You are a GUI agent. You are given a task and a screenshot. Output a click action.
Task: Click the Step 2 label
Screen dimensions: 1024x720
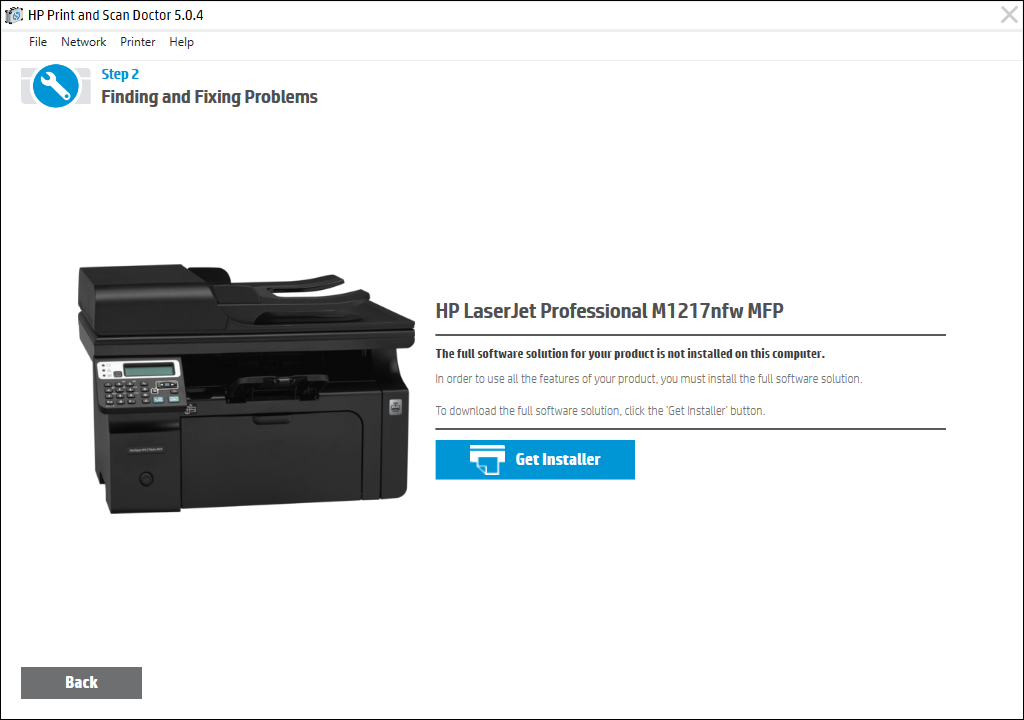[x=120, y=74]
